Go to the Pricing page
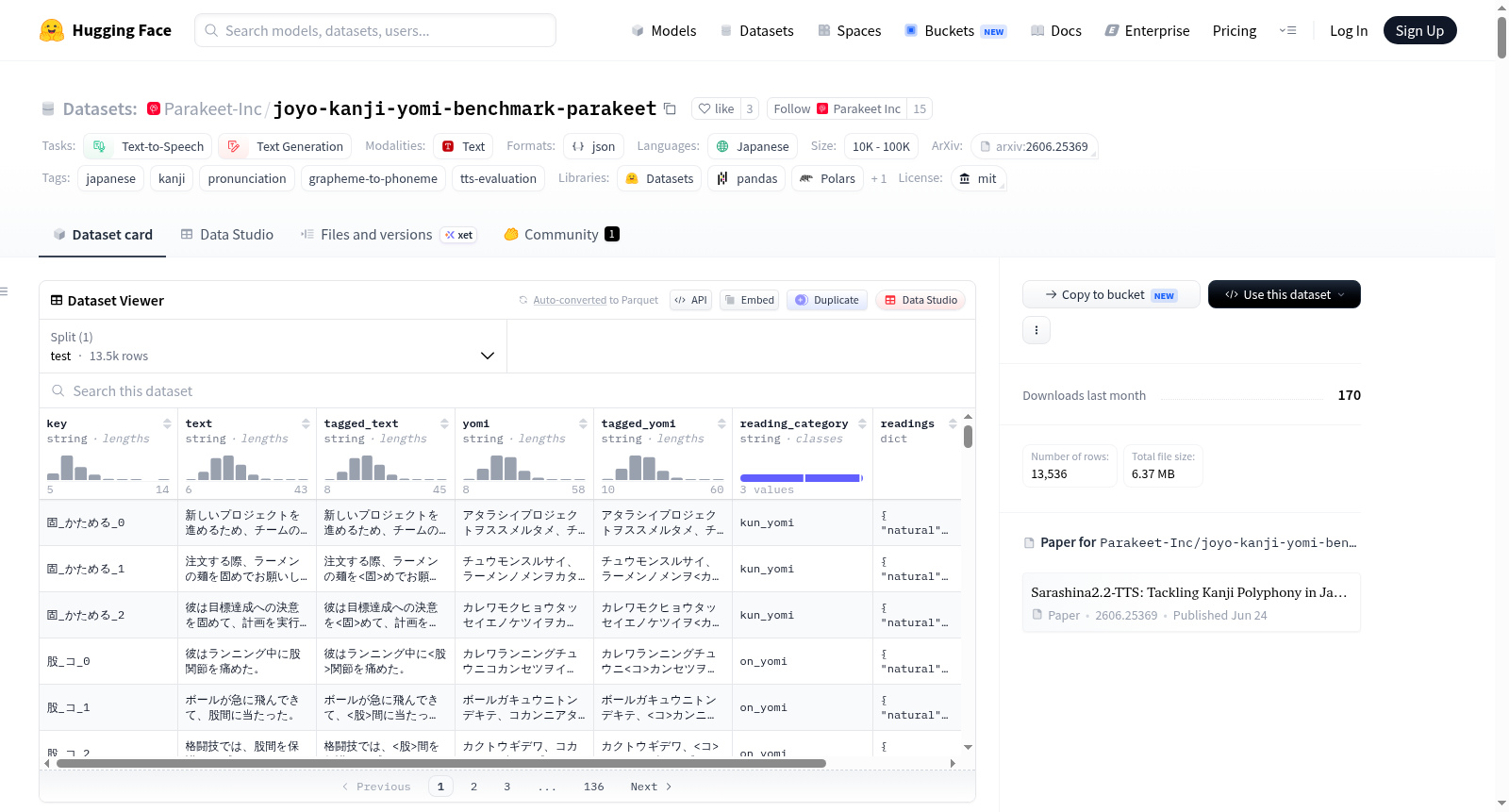The image size is (1509, 812). (x=1235, y=30)
